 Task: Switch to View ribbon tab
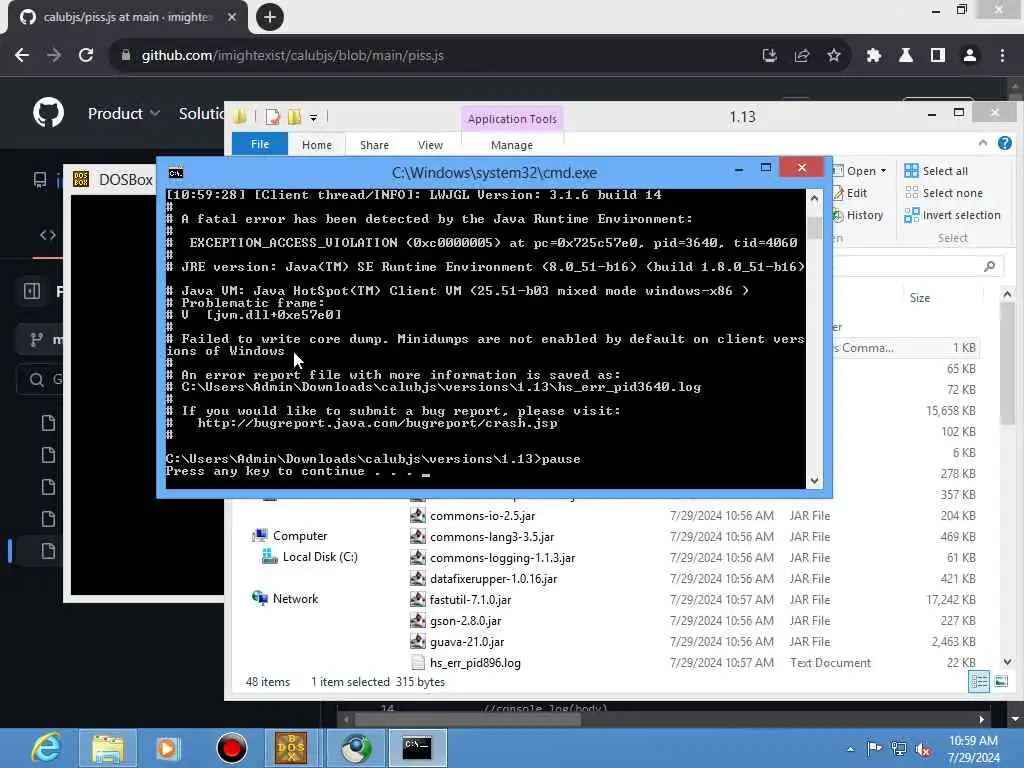point(430,145)
